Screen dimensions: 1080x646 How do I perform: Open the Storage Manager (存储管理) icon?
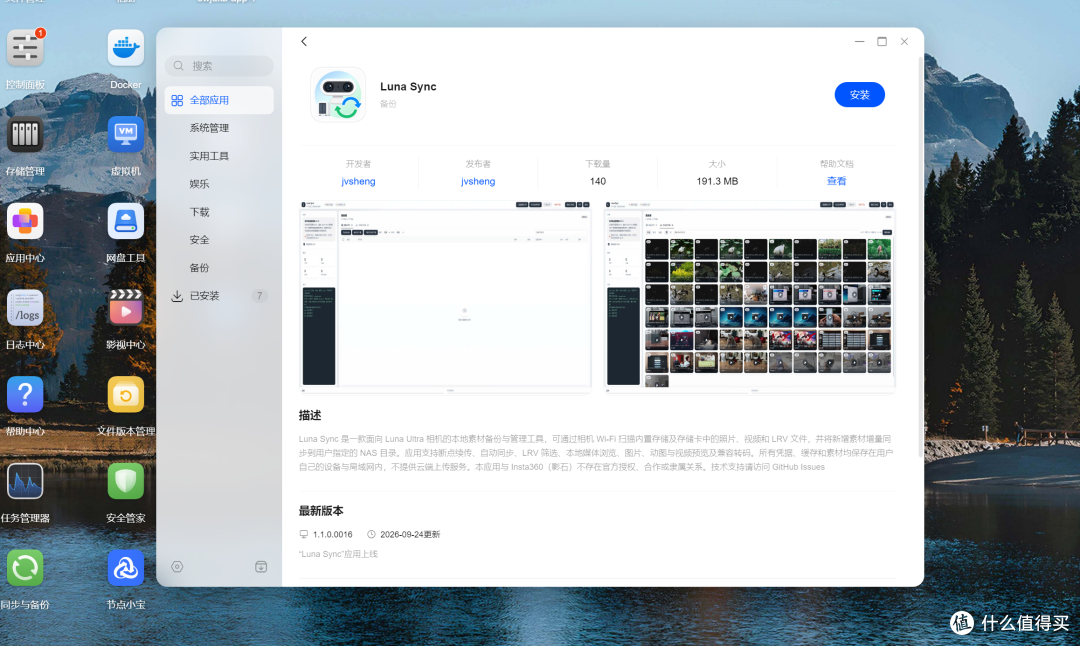pyautogui.click(x=25, y=135)
